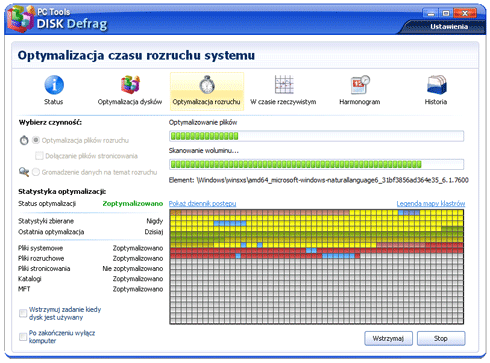The image size is (490, 363).
Task: Click the Pliki stronicowania row label
Action: tap(44, 269)
